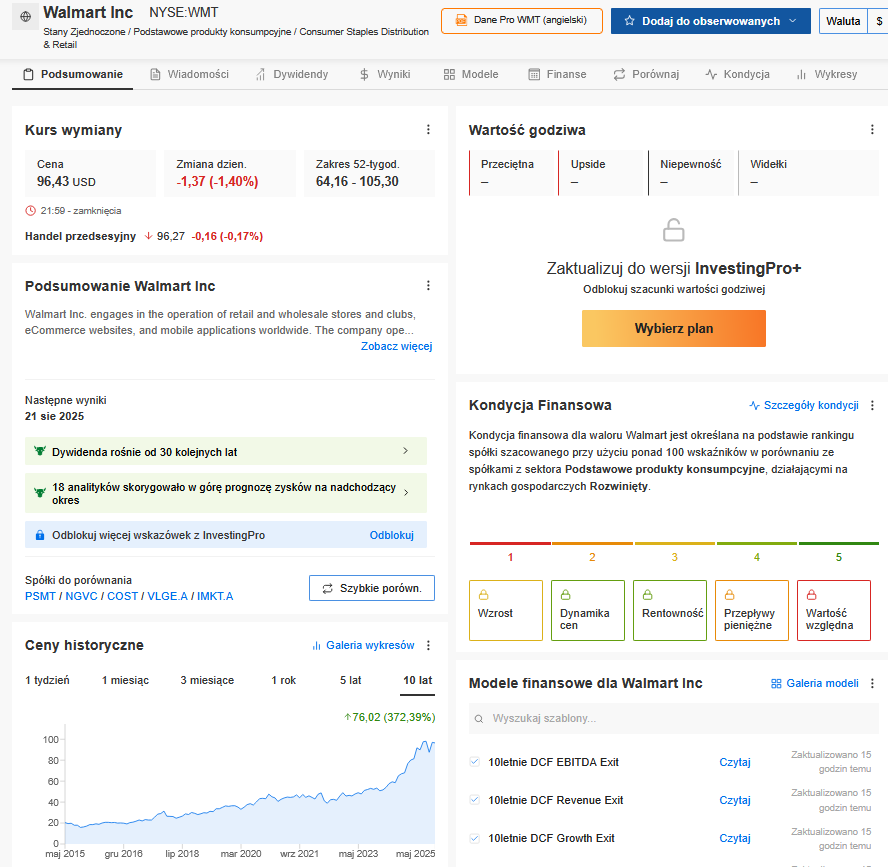Open the Dywidendy tab
Viewport: 888px width, 867px height.
click(292, 74)
